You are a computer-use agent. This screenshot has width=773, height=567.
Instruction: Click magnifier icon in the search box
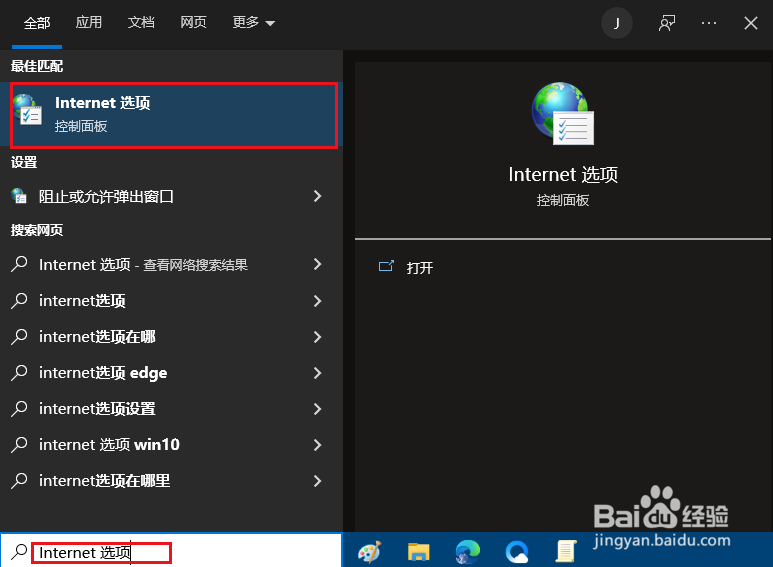19,552
